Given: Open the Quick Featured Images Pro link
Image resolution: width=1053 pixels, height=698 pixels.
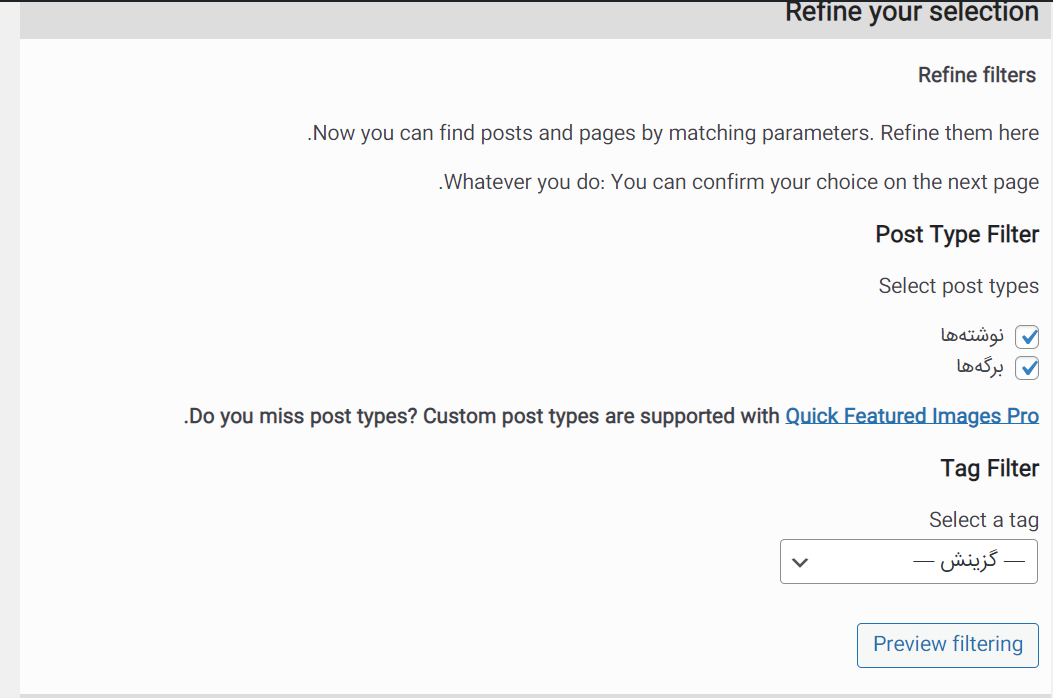Looking at the screenshot, I should pos(912,416).
